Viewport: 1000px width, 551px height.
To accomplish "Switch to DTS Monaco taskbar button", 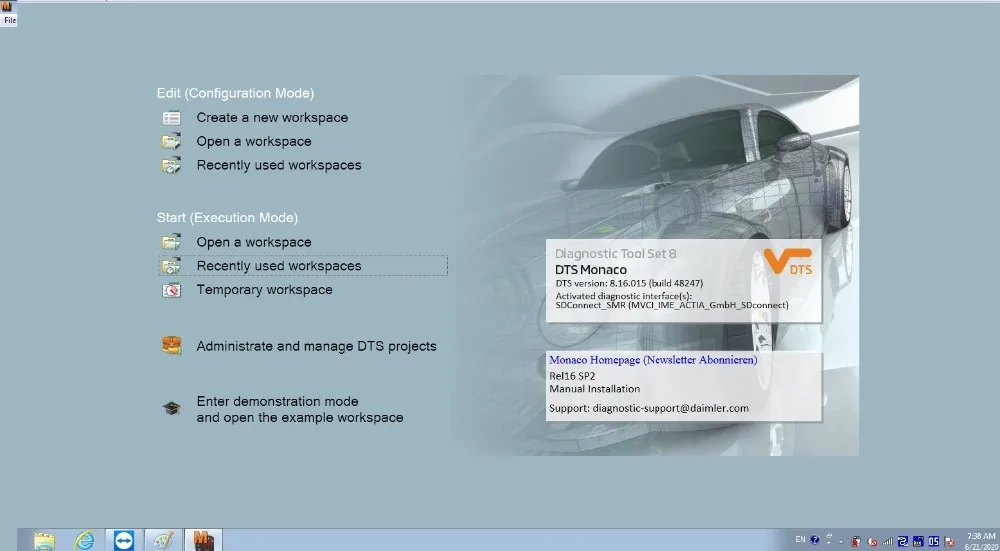I will [x=203, y=540].
